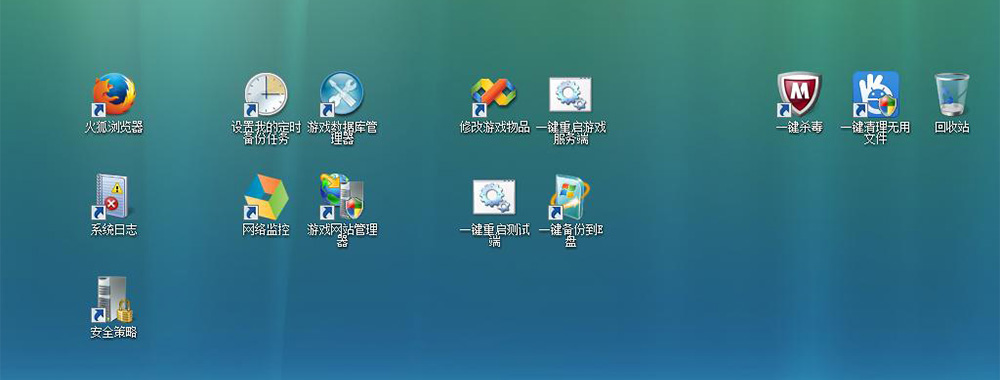Click the 安全策略 server lock icon
The image size is (1000, 380).
point(114,299)
